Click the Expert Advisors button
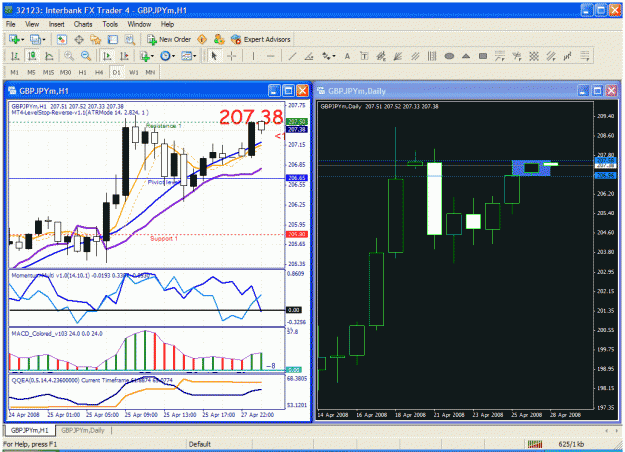625x452 pixels. point(261,39)
